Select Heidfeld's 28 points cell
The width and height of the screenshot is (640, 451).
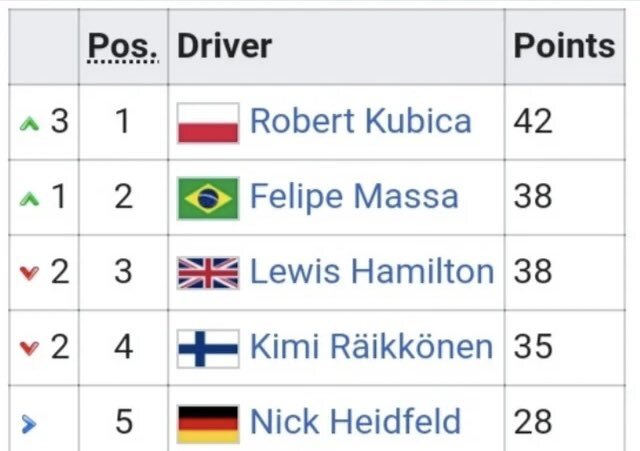coord(533,422)
